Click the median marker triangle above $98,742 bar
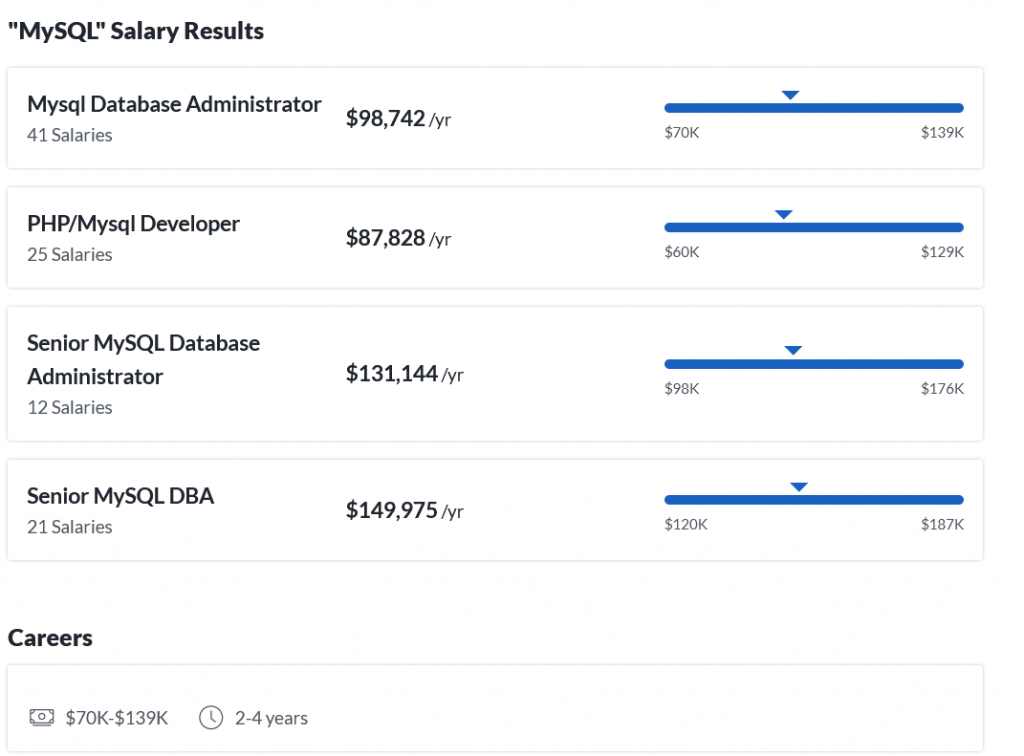The image size is (1024, 756). (x=790, y=95)
